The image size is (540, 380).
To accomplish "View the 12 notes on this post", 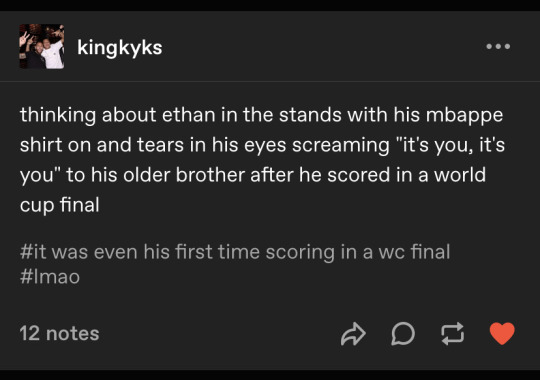I will pyautogui.click(x=59, y=333).
